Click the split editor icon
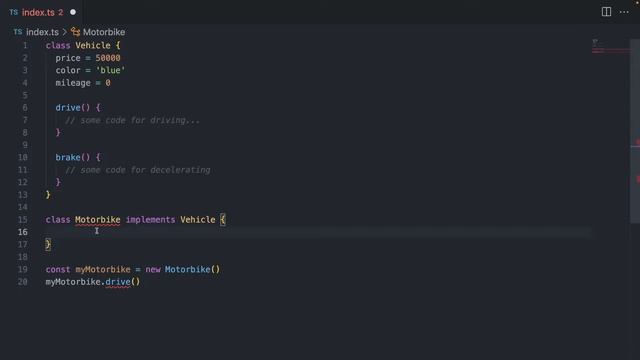 pos(606,12)
